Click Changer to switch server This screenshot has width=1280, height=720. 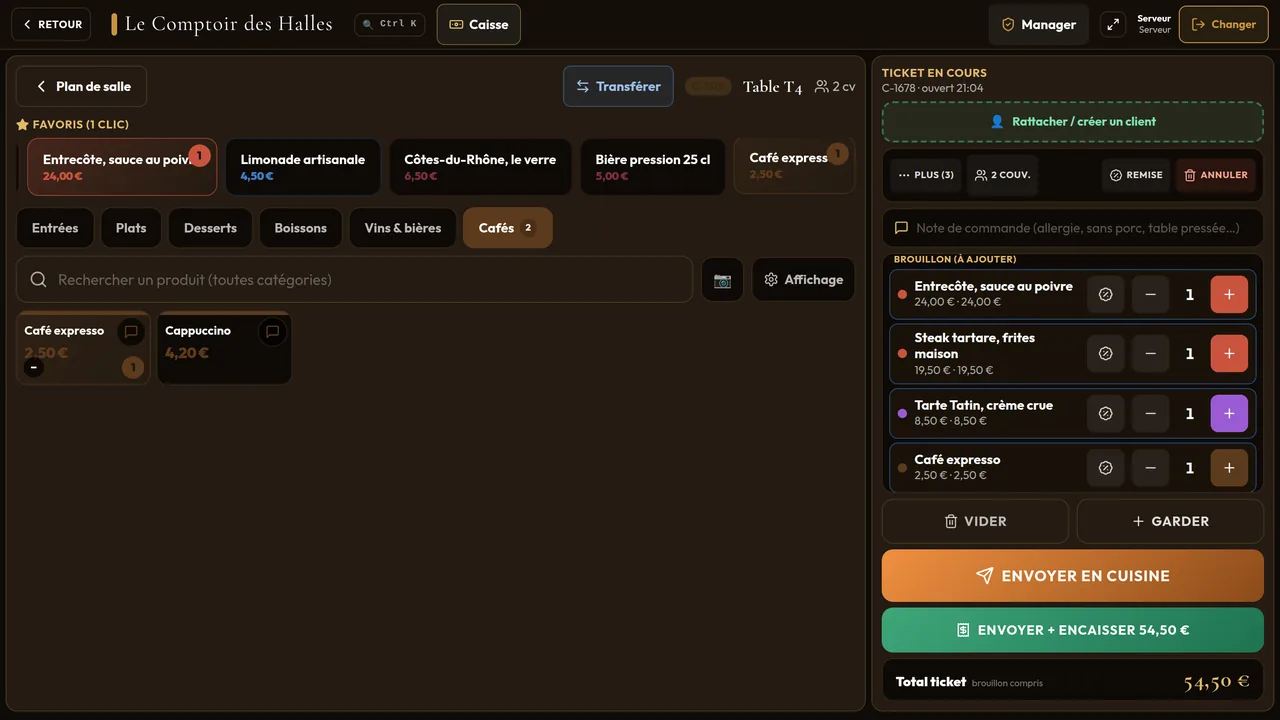coord(1223,24)
